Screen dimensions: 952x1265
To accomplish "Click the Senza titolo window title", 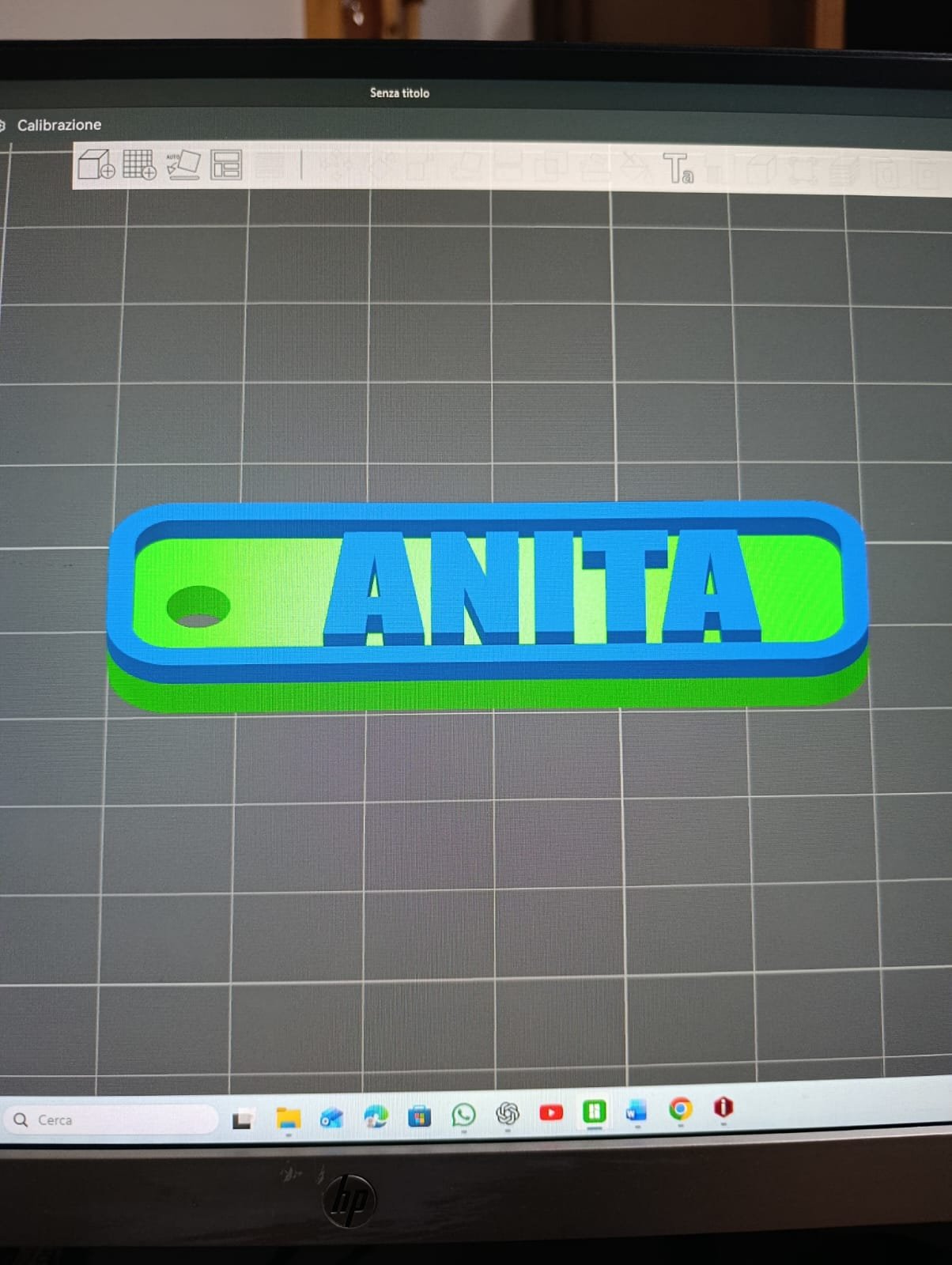I will point(399,93).
